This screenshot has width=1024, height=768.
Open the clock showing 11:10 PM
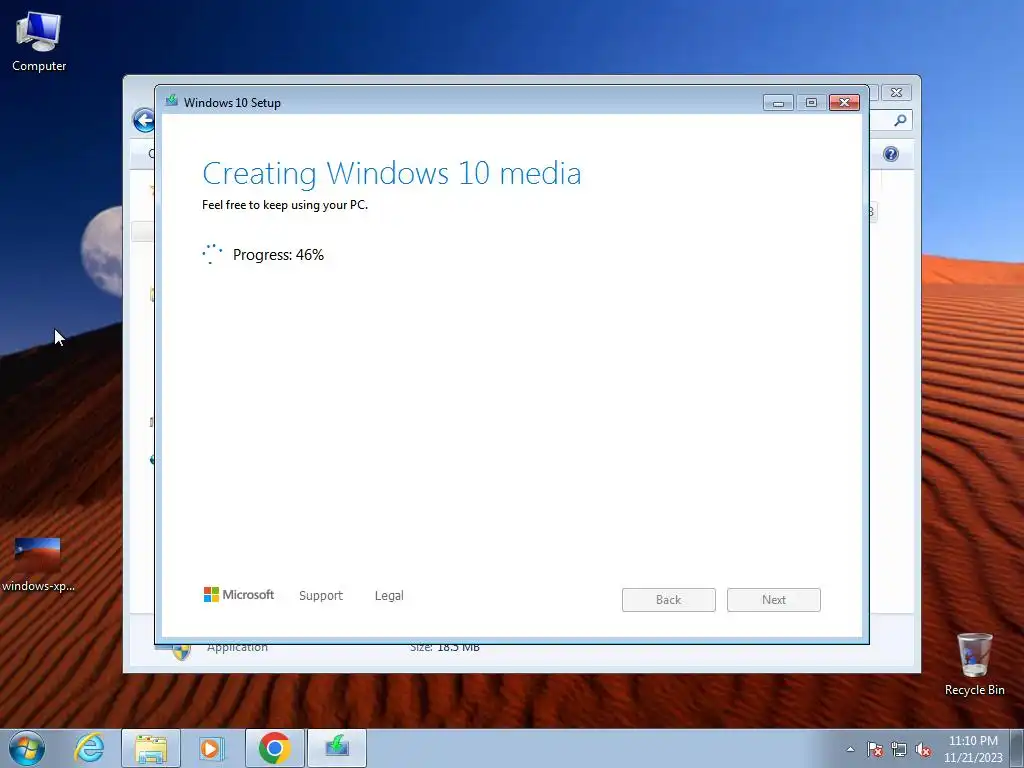pyautogui.click(x=973, y=748)
